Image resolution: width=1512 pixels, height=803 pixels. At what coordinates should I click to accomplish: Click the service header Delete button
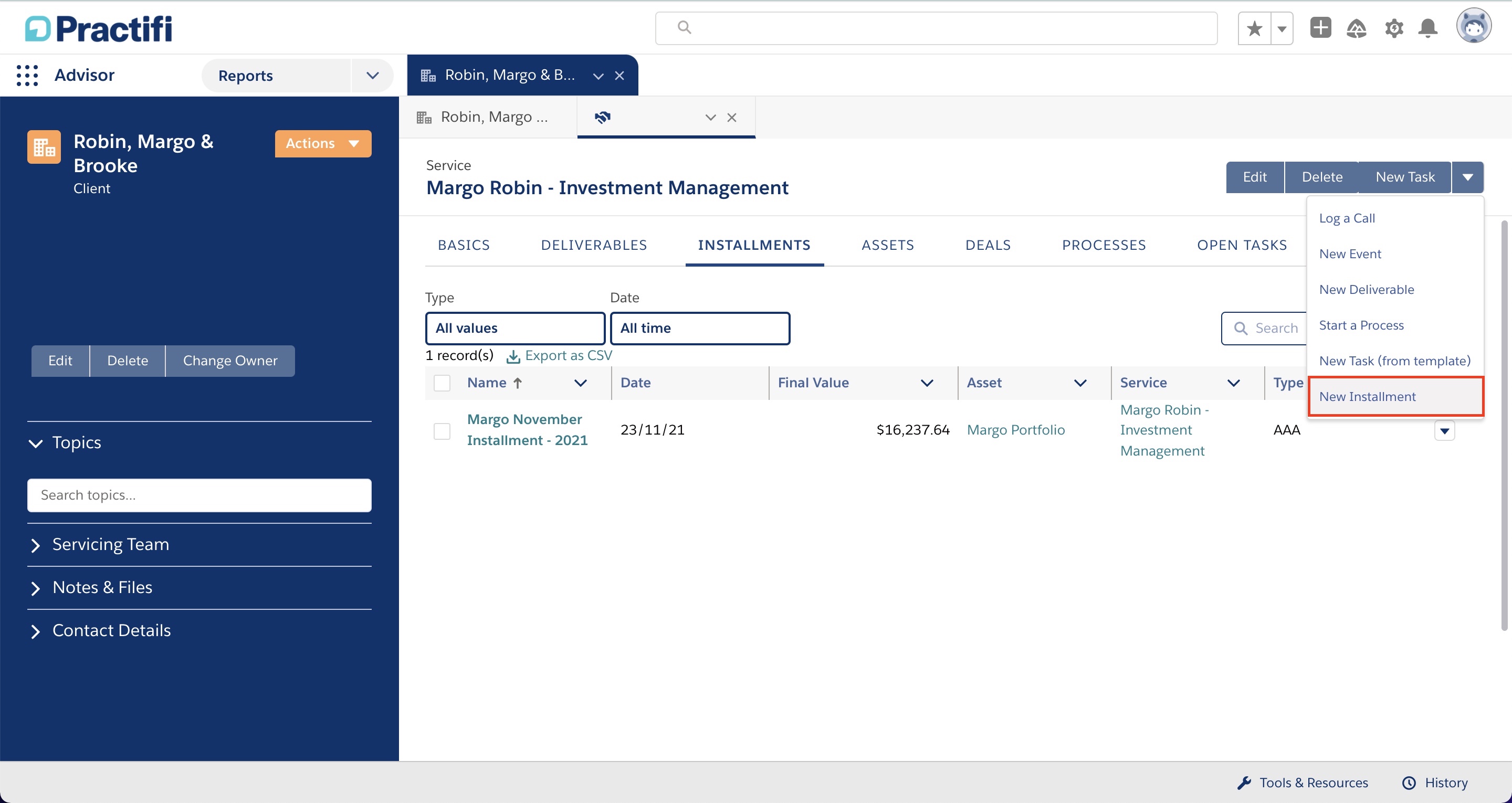[1322, 177]
